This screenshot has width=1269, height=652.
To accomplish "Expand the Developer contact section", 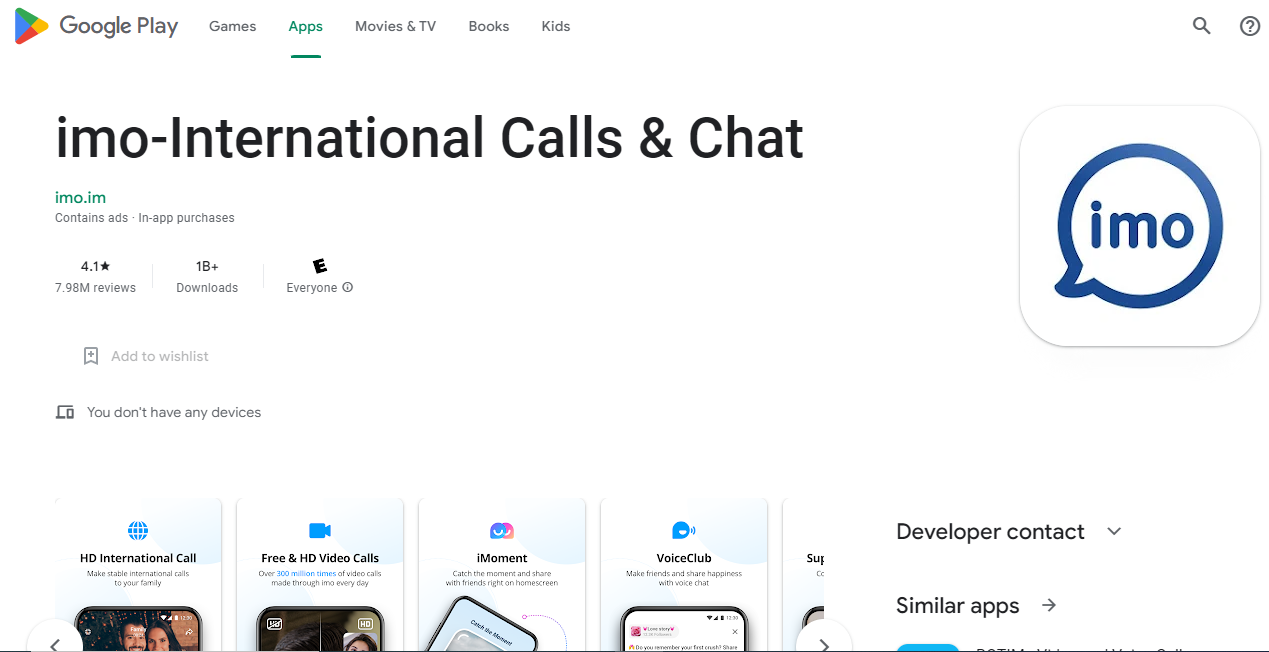I will coord(1115,531).
